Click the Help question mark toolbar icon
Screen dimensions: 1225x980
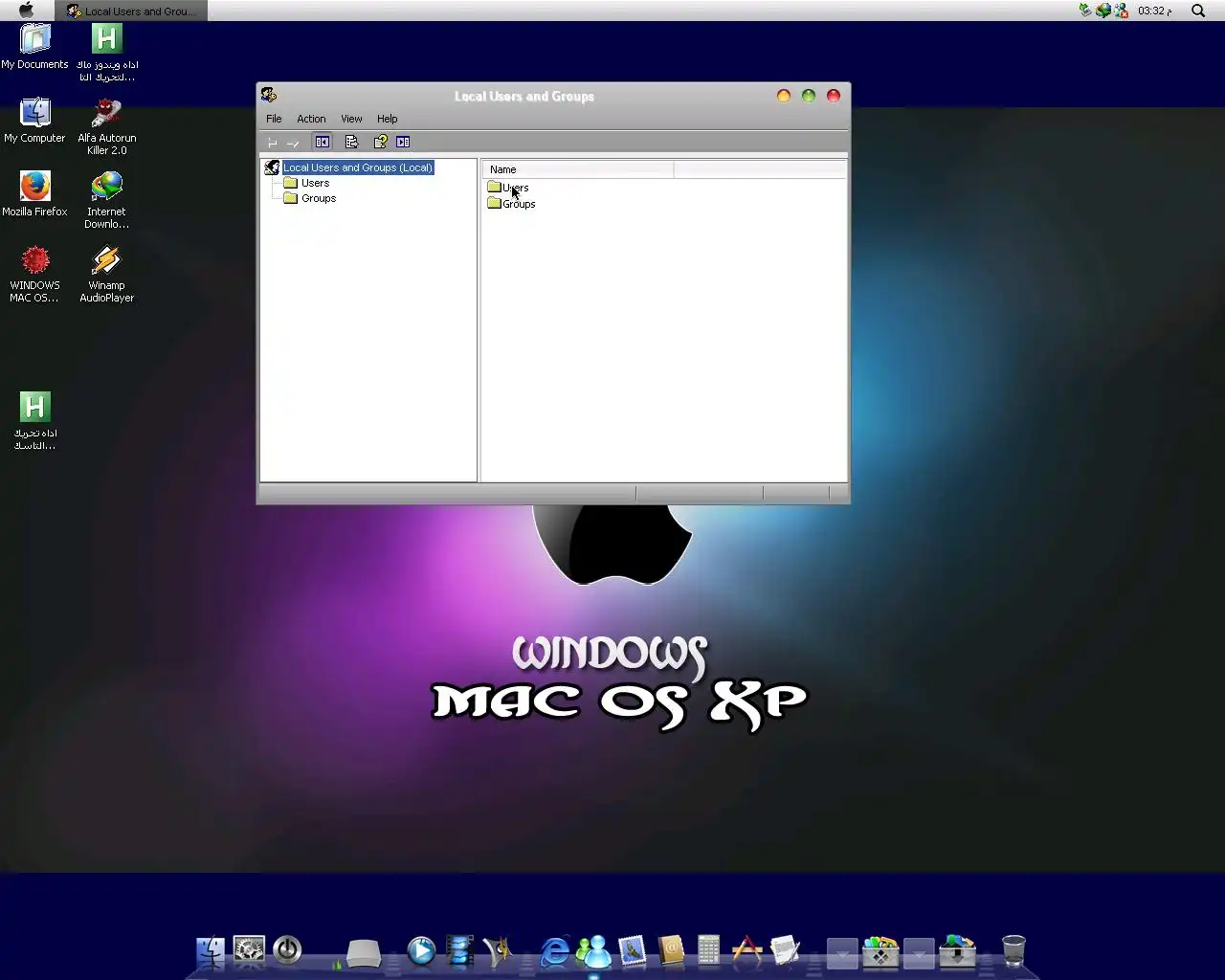click(x=380, y=142)
